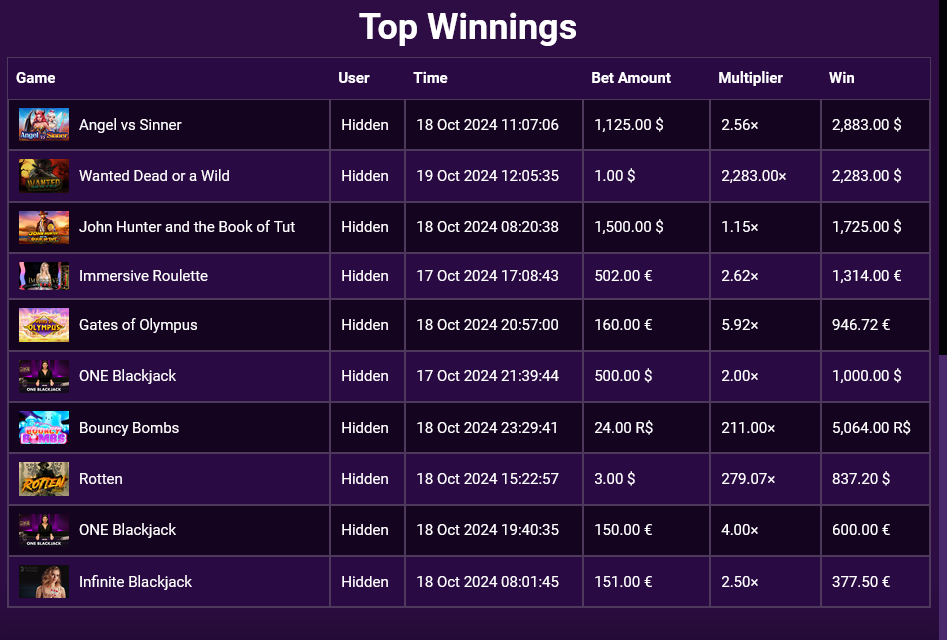Click the Time column header
This screenshot has height=640, width=947.
[x=430, y=78]
